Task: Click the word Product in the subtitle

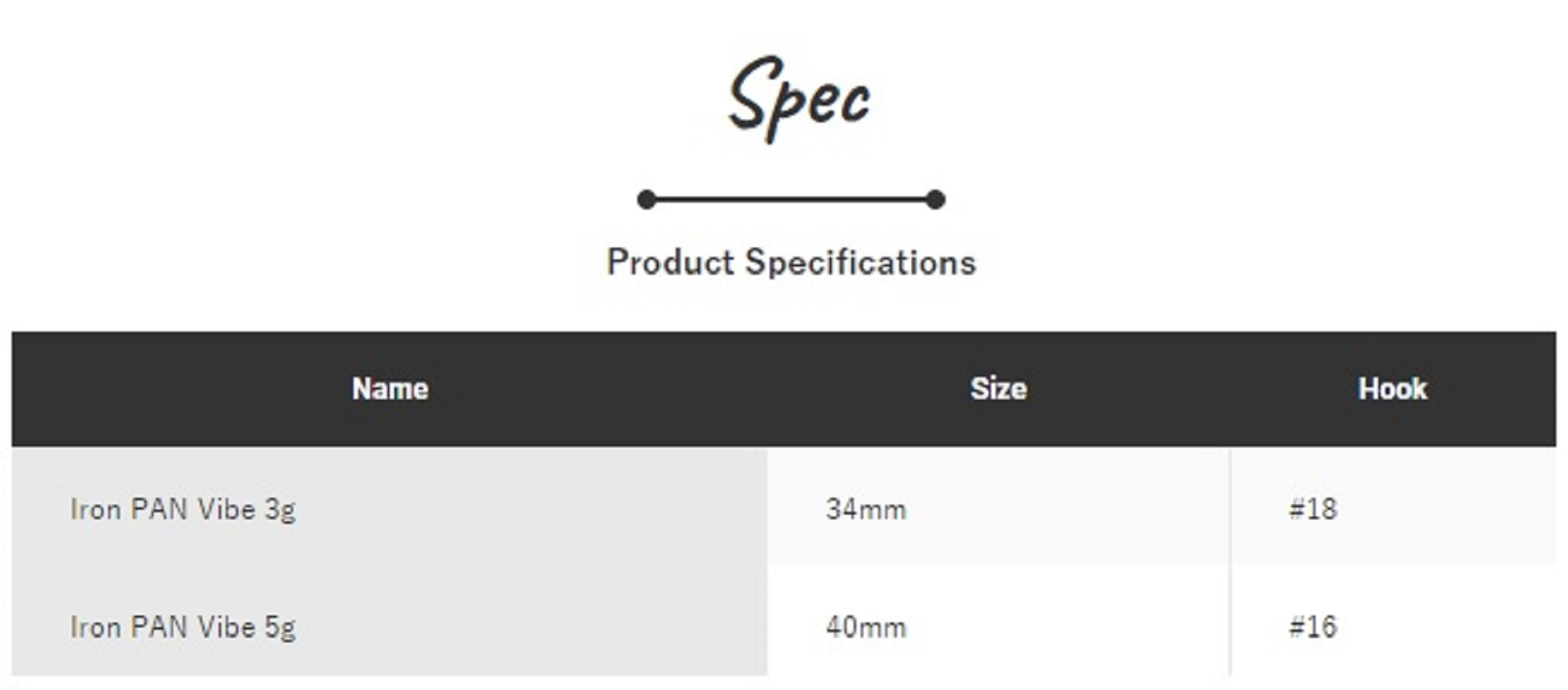Action: (670, 263)
